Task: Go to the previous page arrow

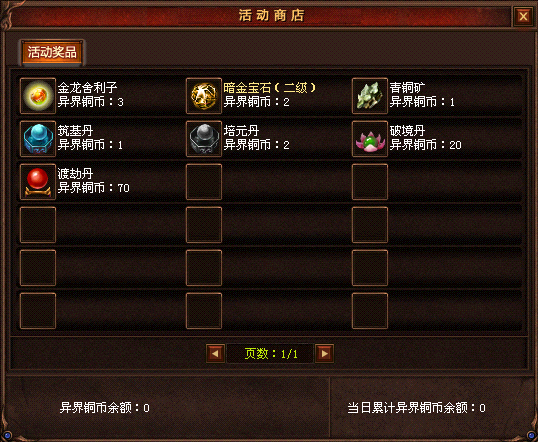Action: point(215,353)
